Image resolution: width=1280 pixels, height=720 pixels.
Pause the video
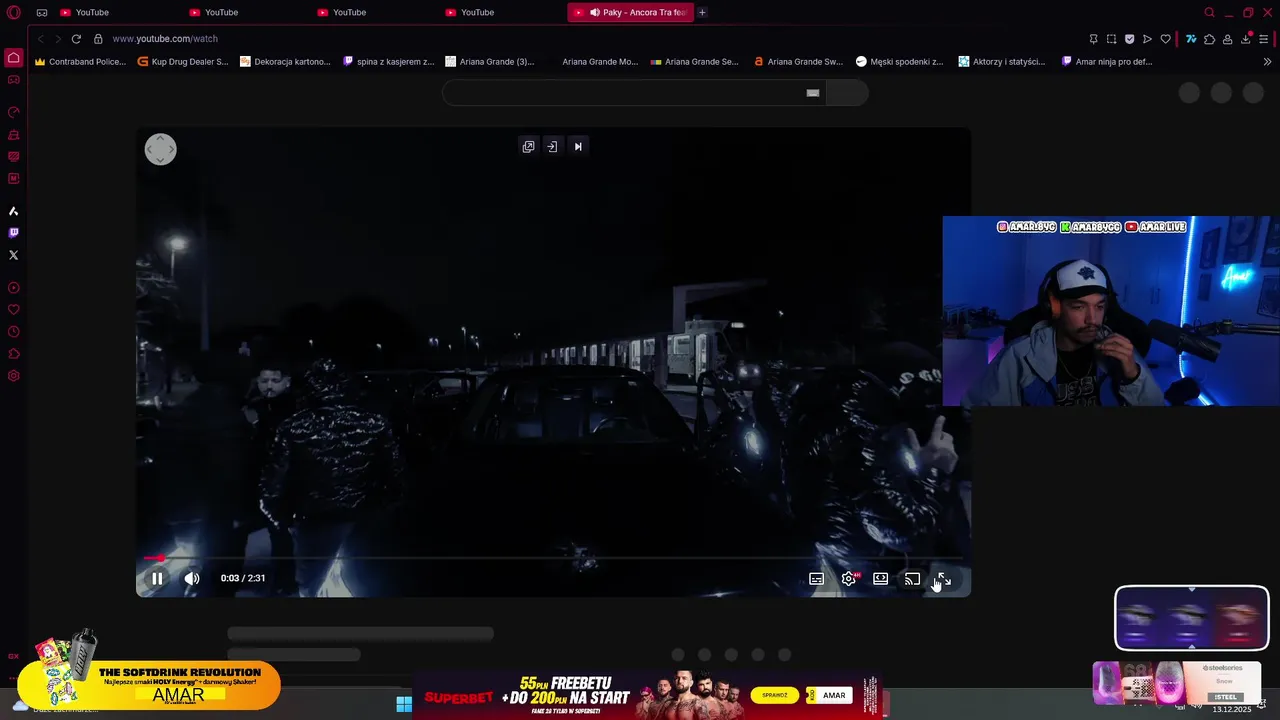157,578
